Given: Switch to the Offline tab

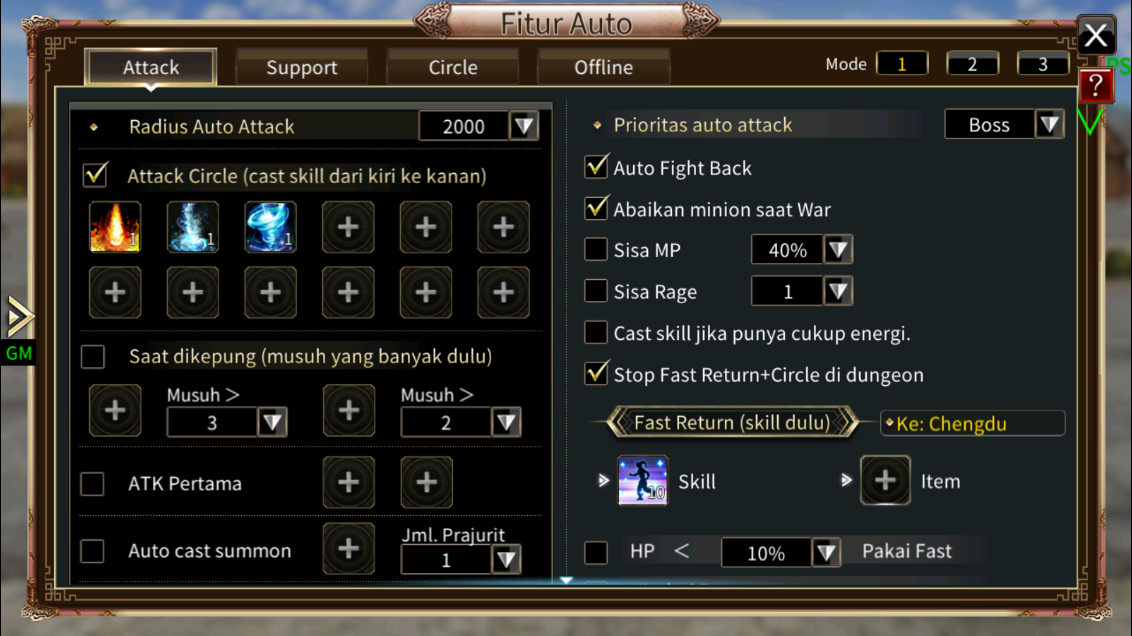Looking at the screenshot, I should [x=604, y=67].
